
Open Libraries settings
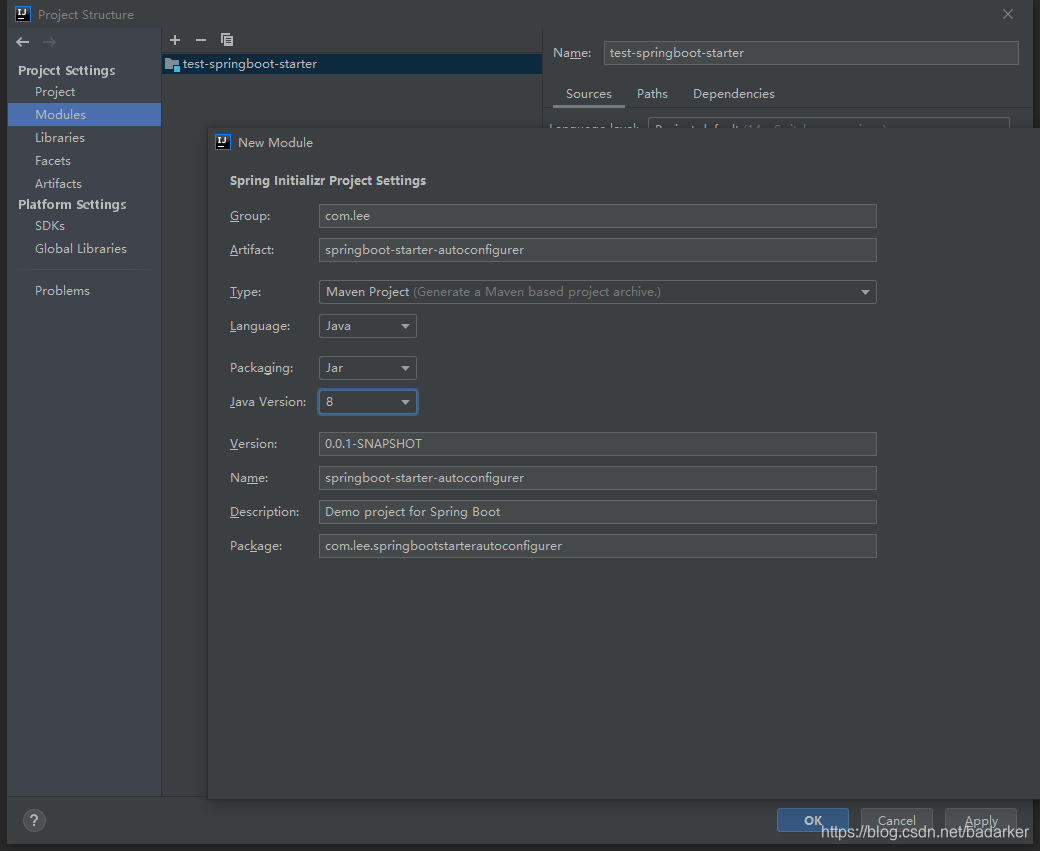60,137
